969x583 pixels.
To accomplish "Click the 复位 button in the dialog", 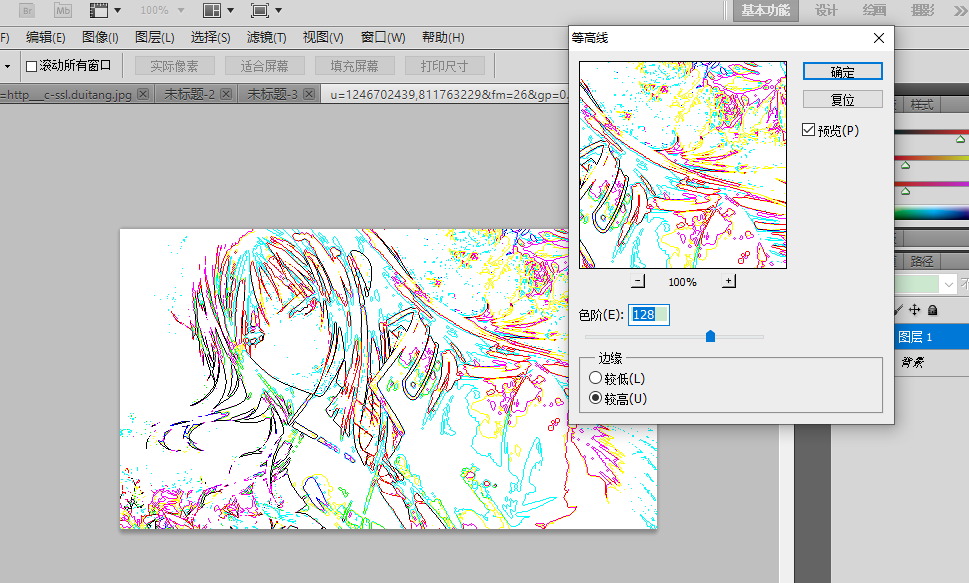I will coord(842,100).
